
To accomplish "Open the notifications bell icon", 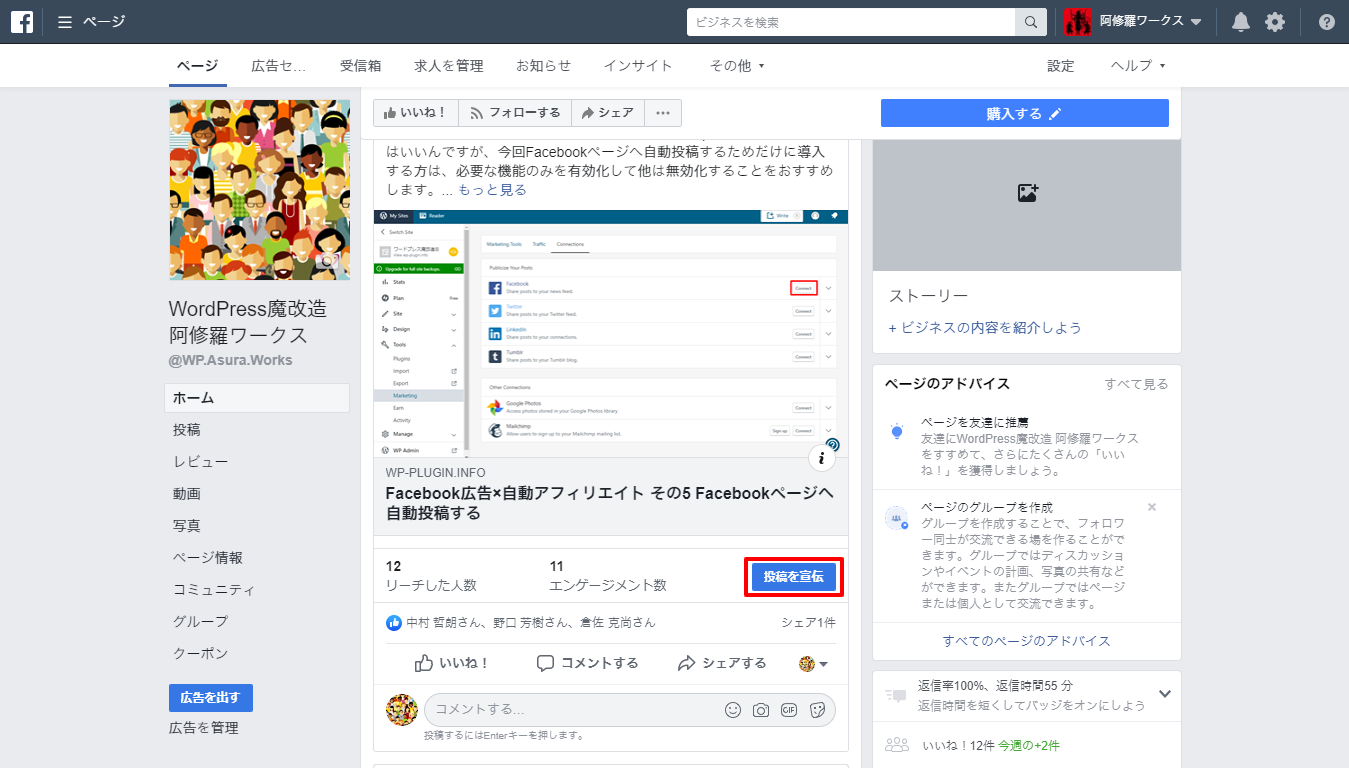I will (1240, 22).
